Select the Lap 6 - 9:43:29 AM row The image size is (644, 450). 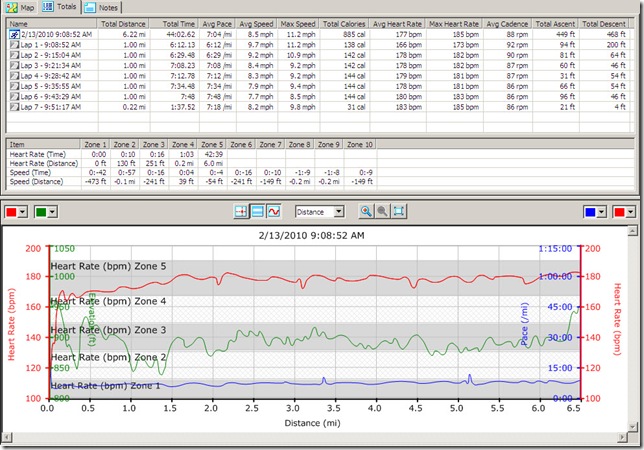tap(318, 96)
